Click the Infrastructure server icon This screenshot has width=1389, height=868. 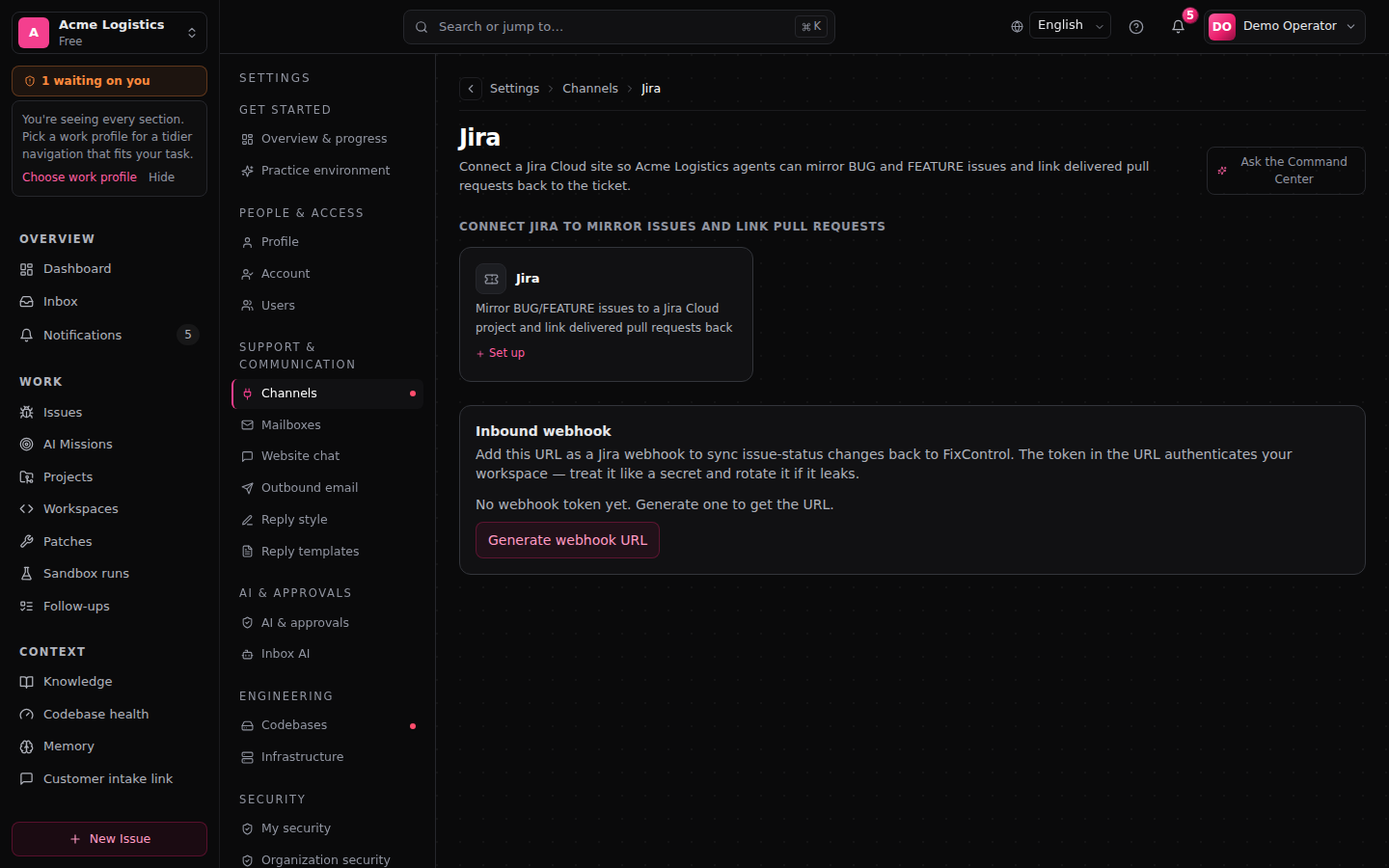248,757
